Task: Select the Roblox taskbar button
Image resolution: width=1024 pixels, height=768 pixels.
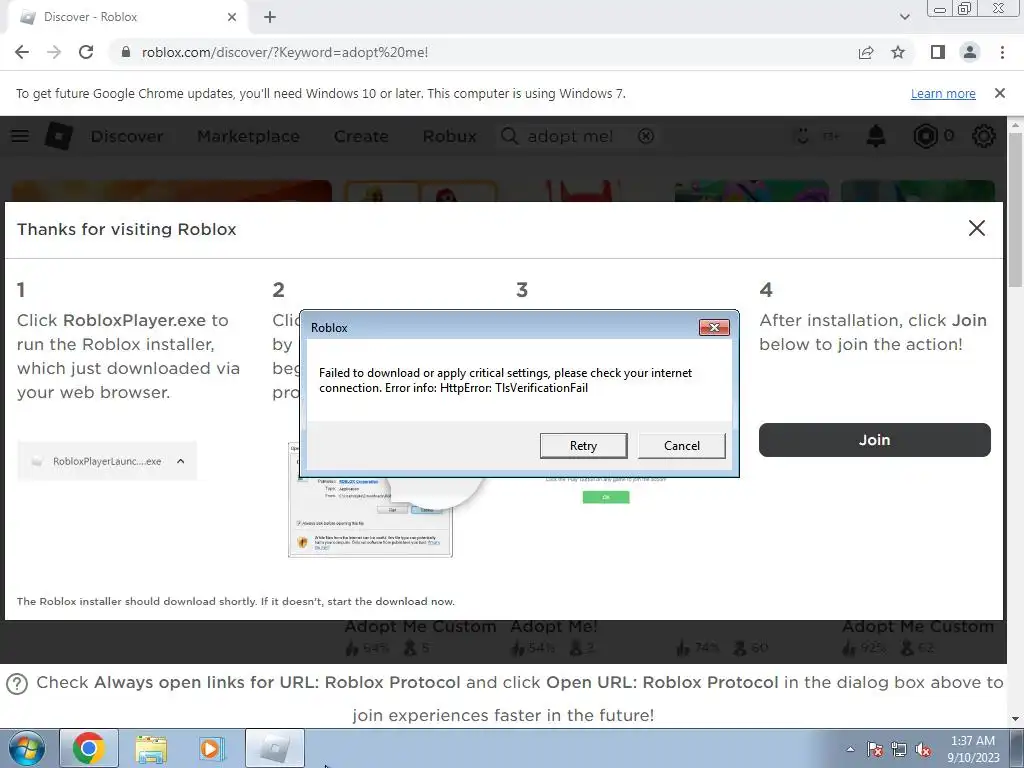Action: 275,748
